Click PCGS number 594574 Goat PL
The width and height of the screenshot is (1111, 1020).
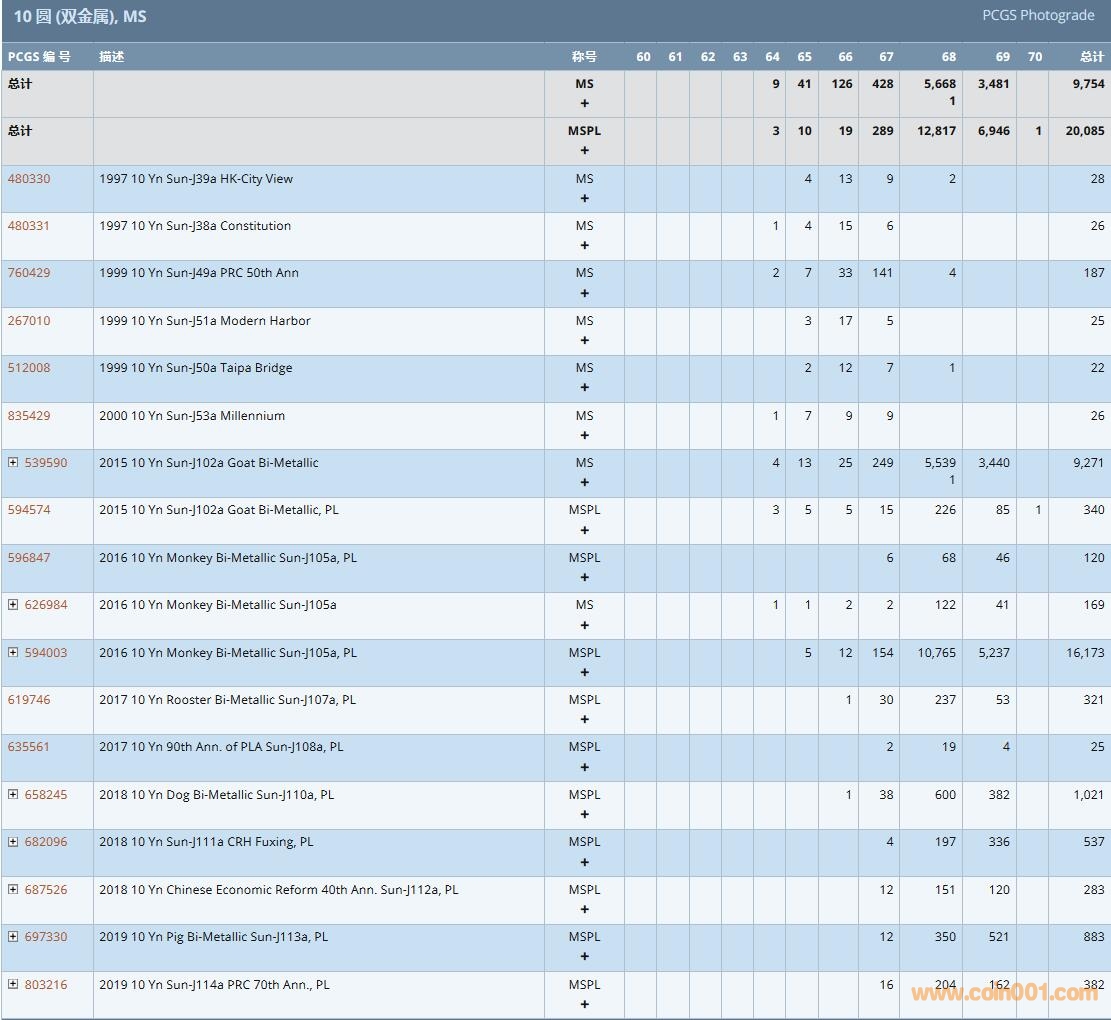(29, 510)
